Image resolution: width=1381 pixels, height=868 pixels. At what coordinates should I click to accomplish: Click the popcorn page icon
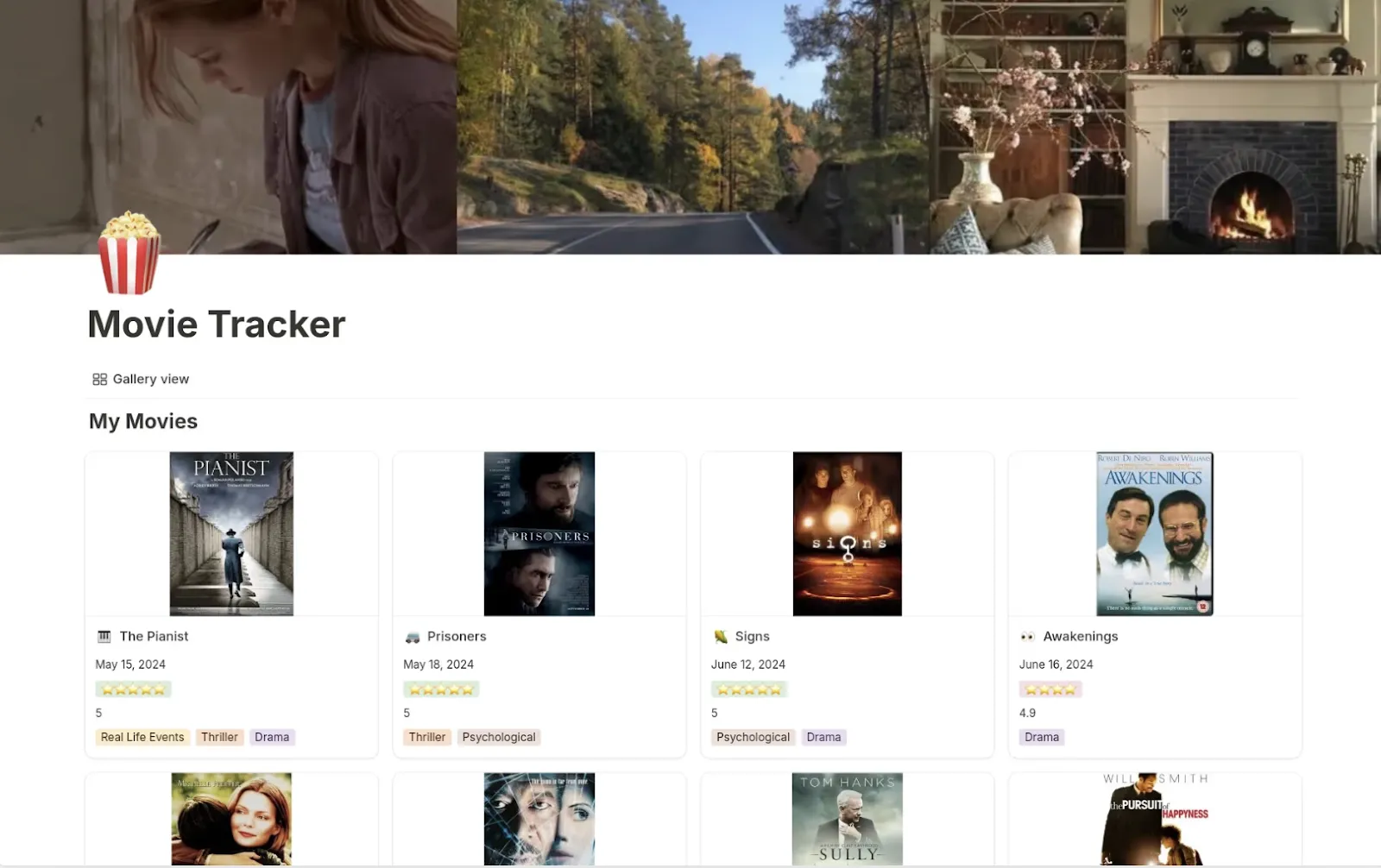click(x=129, y=253)
